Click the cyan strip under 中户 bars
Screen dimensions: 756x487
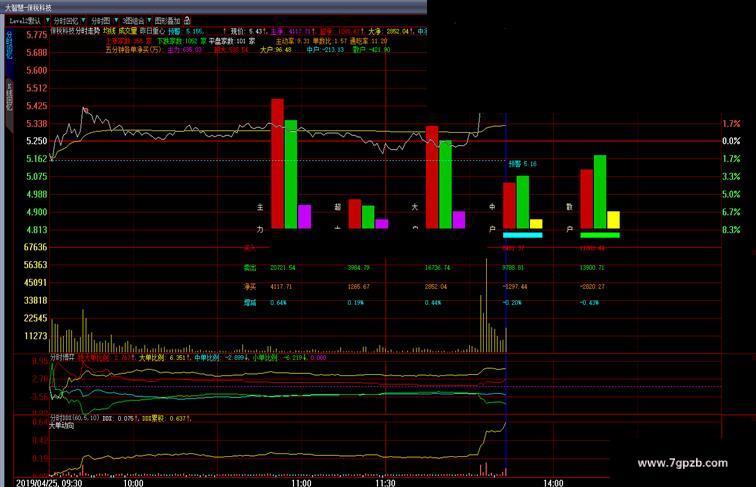[523, 235]
